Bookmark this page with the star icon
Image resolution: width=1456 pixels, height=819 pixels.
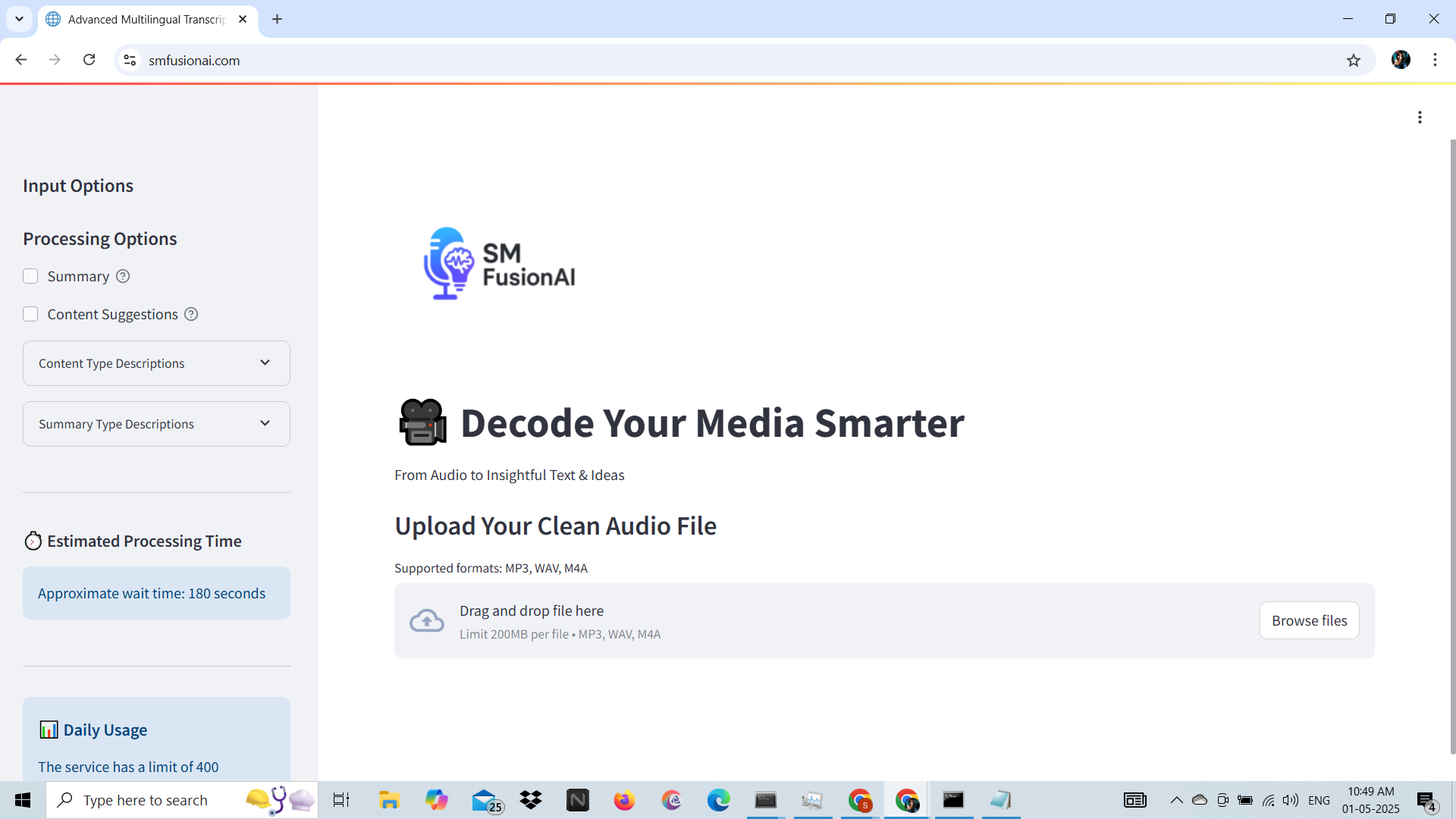click(x=1354, y=61)
